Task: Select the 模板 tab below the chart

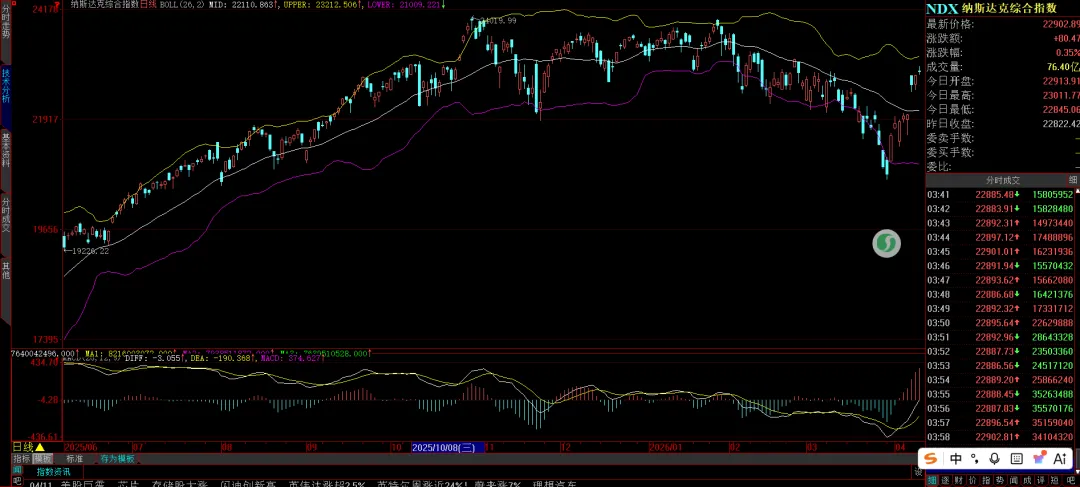Action: point(43,458)
